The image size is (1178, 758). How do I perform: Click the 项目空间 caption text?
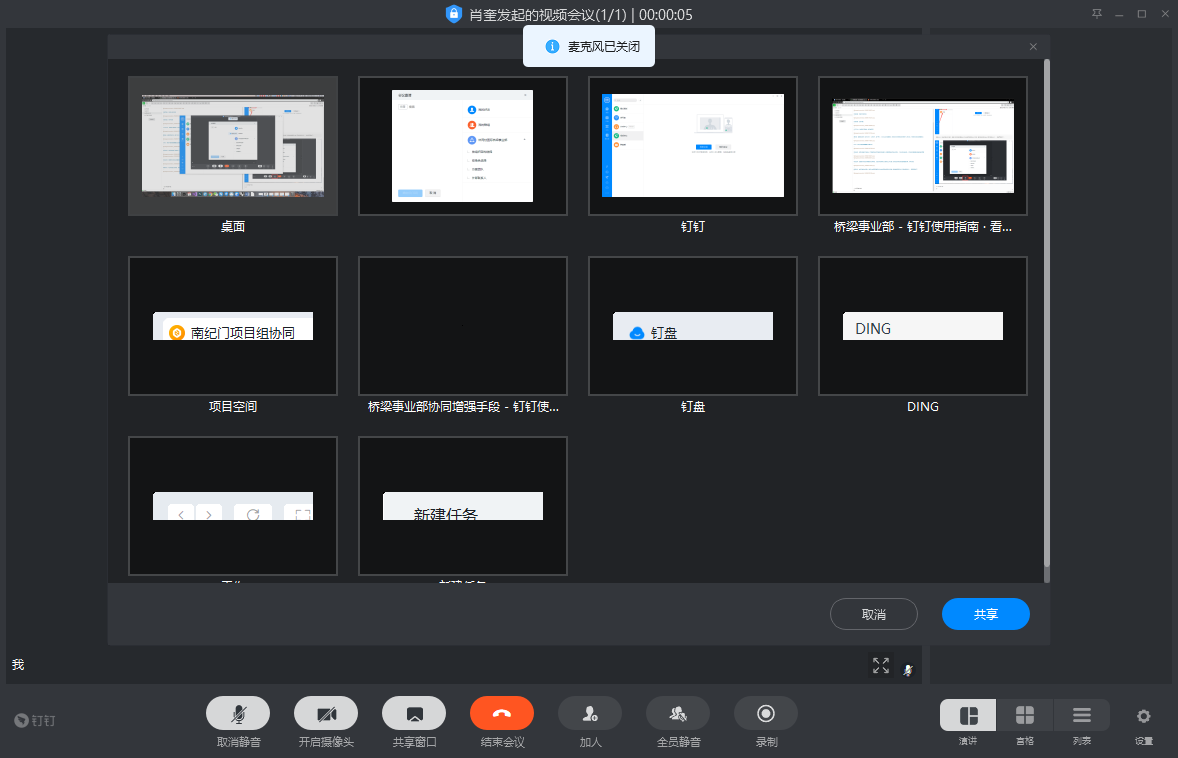(233, 406)
